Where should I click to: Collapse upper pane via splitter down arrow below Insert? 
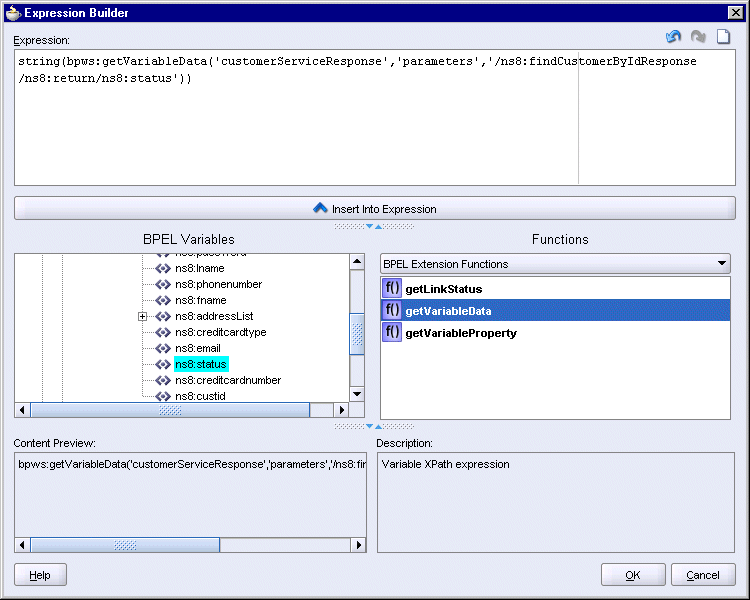pyautogui.click(x=369, y=226)
